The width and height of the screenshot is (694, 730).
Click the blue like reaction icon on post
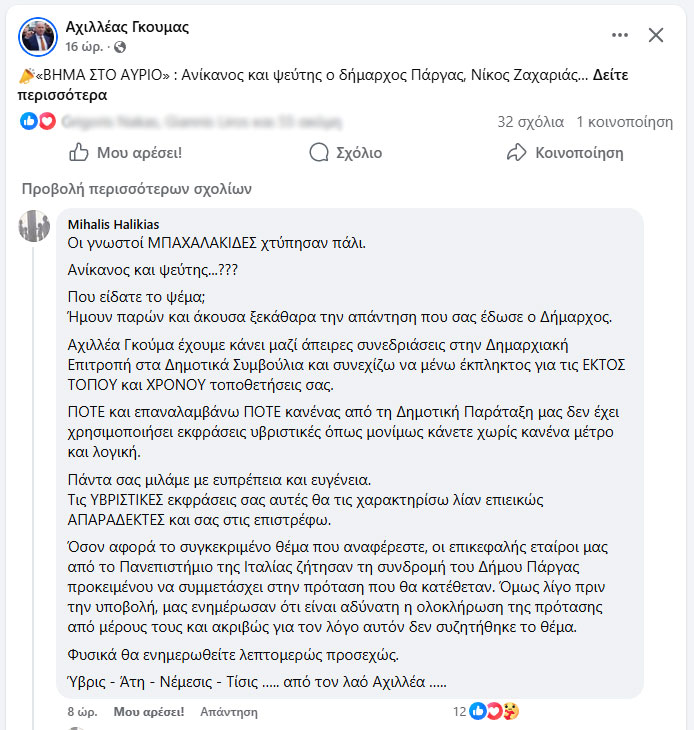click(x=28, y=122)
